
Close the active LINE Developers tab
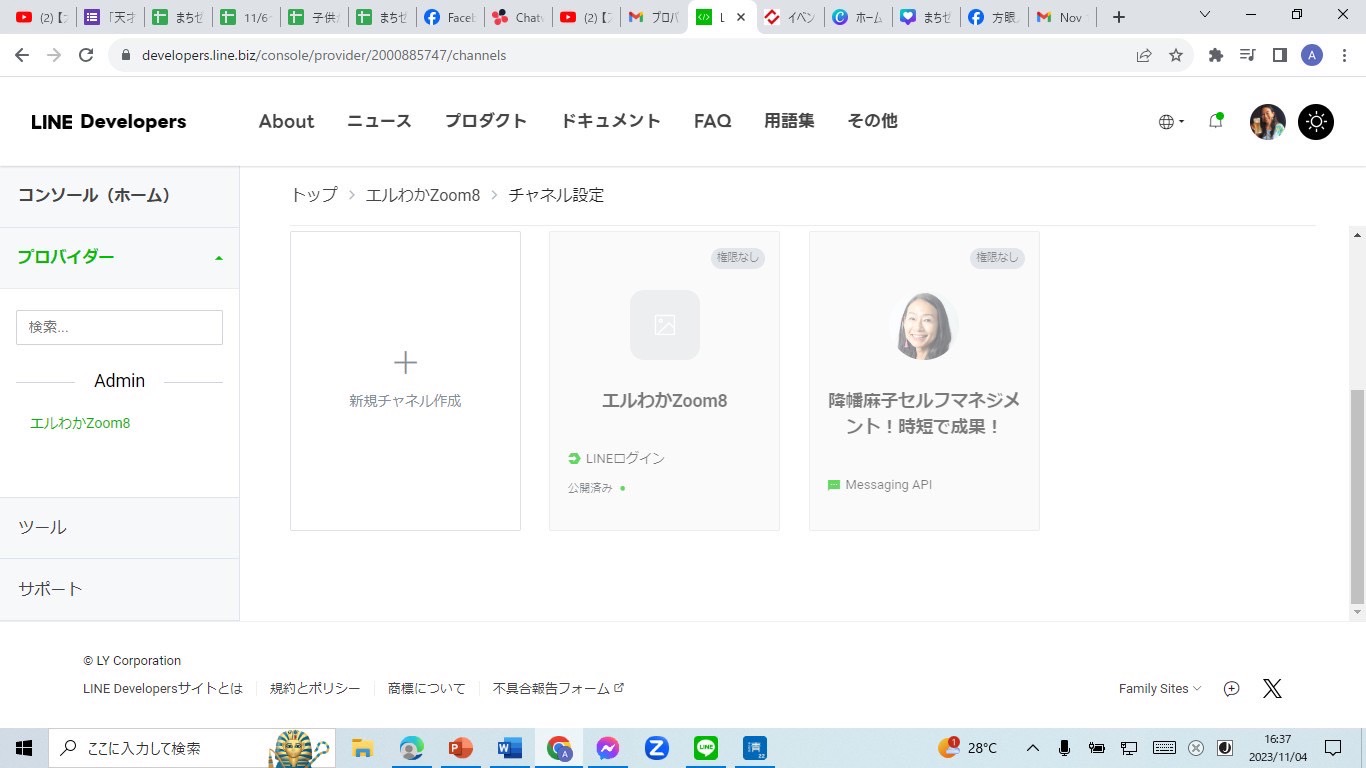pyautogui.click(x=740, y=17)
